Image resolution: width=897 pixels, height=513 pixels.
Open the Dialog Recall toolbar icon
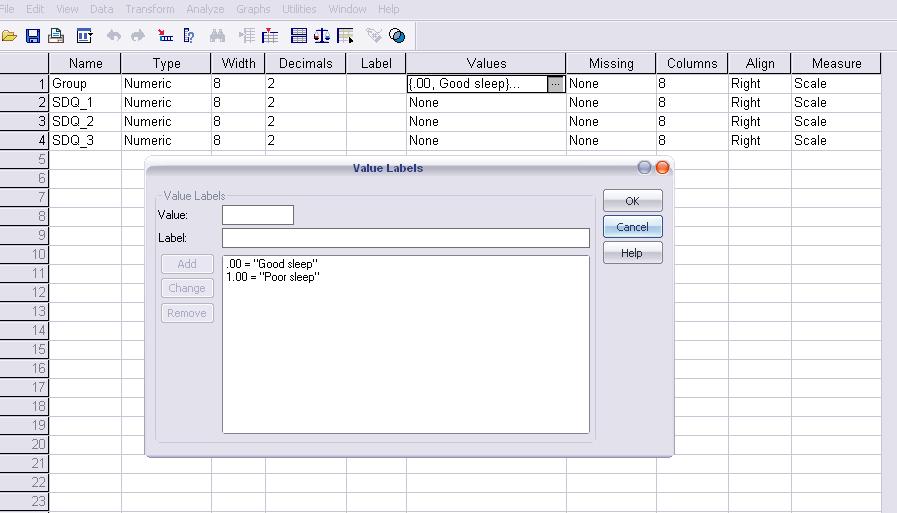pyautogui.click(x=84, y=36)
